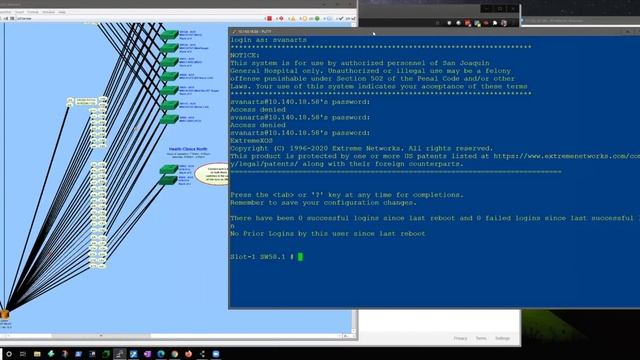Click the orange circle status icon in map toolbar

coord(304,18)
